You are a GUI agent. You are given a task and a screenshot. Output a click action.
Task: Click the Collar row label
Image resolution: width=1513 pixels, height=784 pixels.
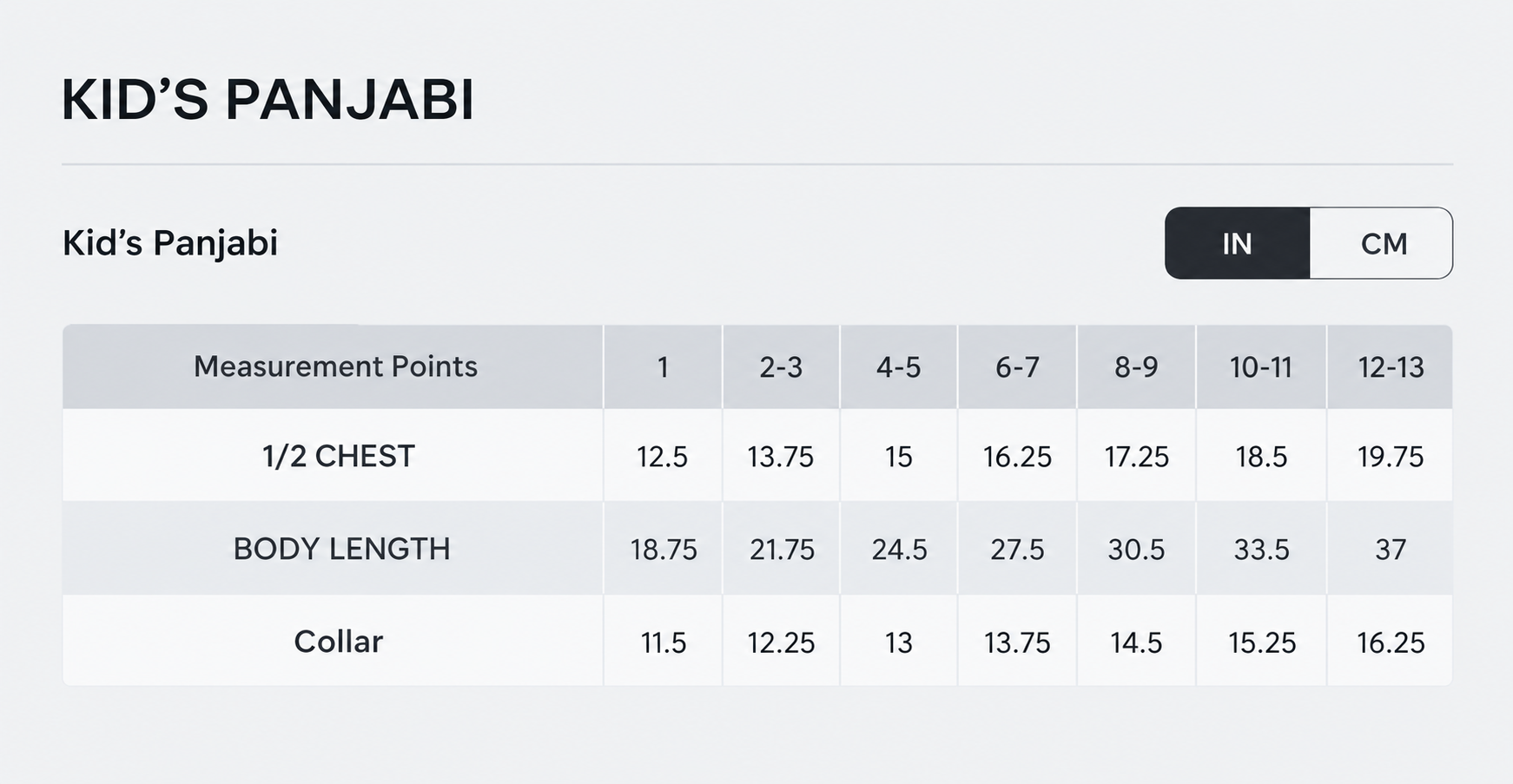pyautogui.click(x=338, y=642)
